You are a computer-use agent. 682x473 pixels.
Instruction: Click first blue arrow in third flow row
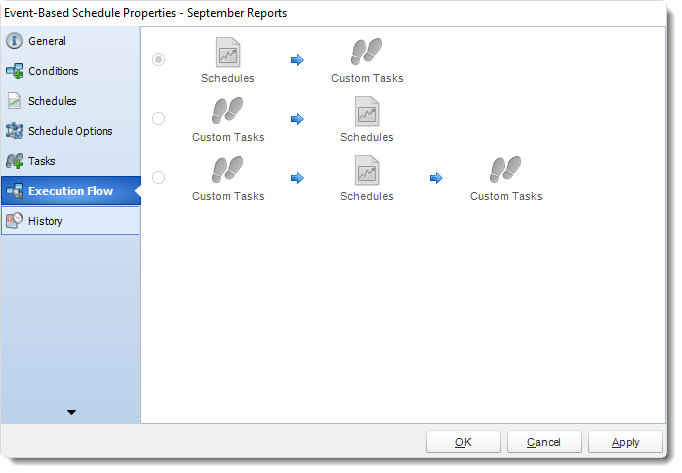[x=297, y=178]
